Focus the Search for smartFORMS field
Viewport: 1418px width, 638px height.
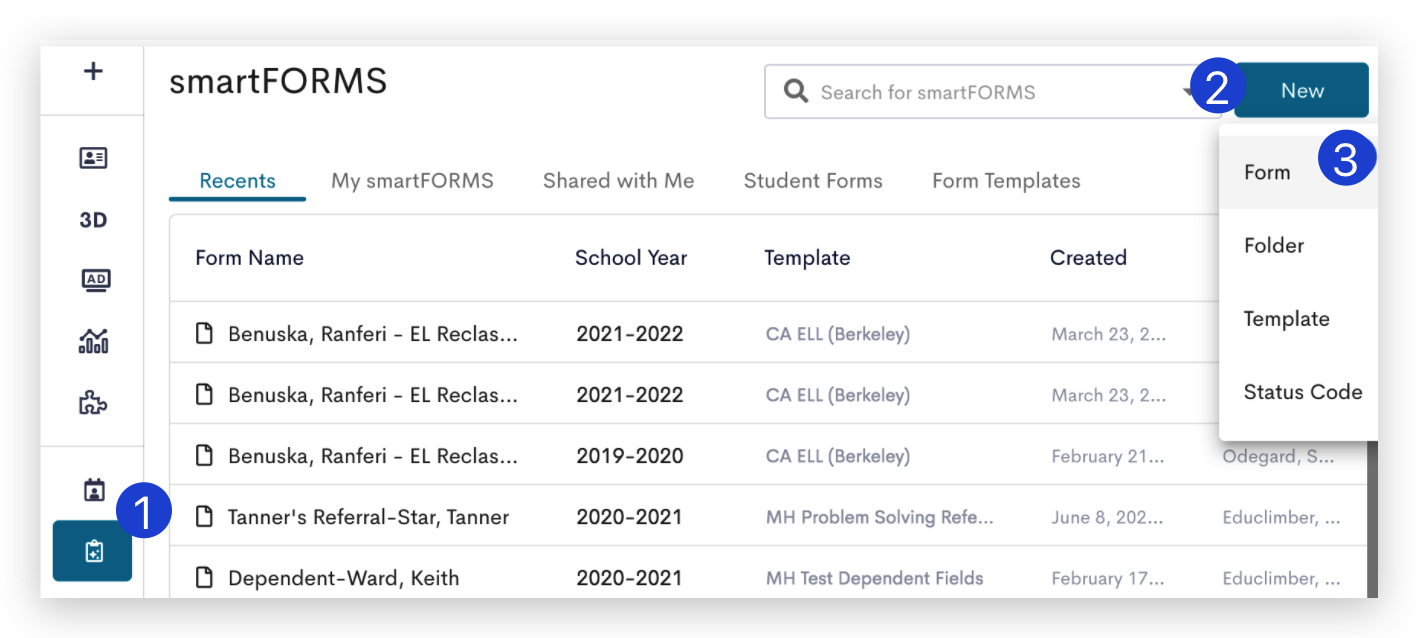[992, 92]
